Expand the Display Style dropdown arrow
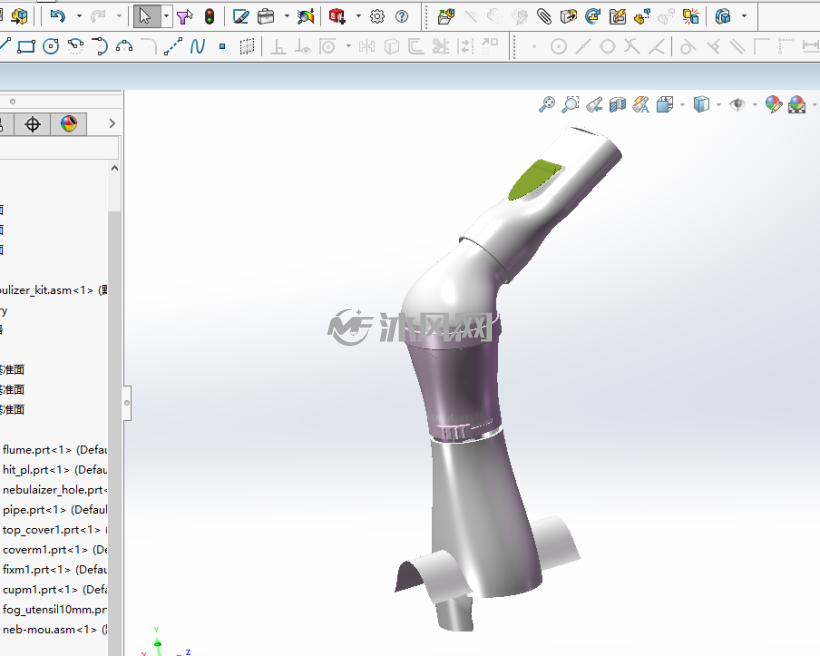The image size is (820, 656). click(x=719, y=105)
